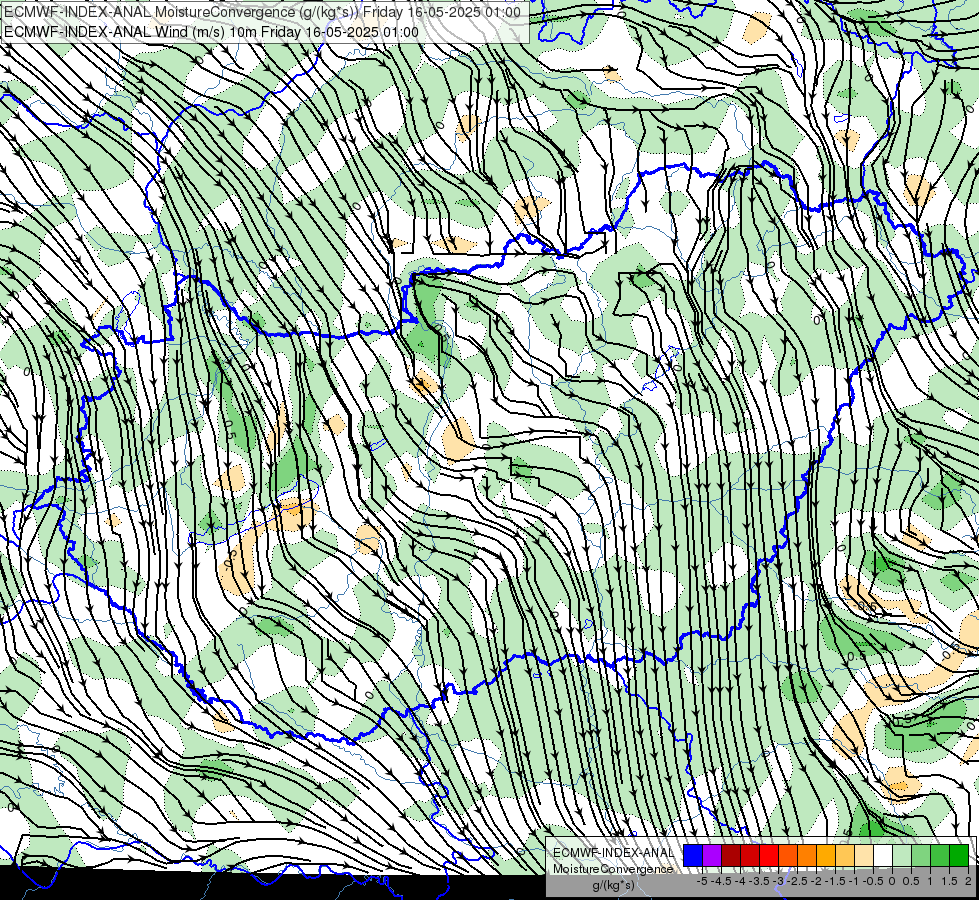Viewport: 979px width, 900px height.
Task: Select the green swatch between 1.5 and 2
Action: 940,856
